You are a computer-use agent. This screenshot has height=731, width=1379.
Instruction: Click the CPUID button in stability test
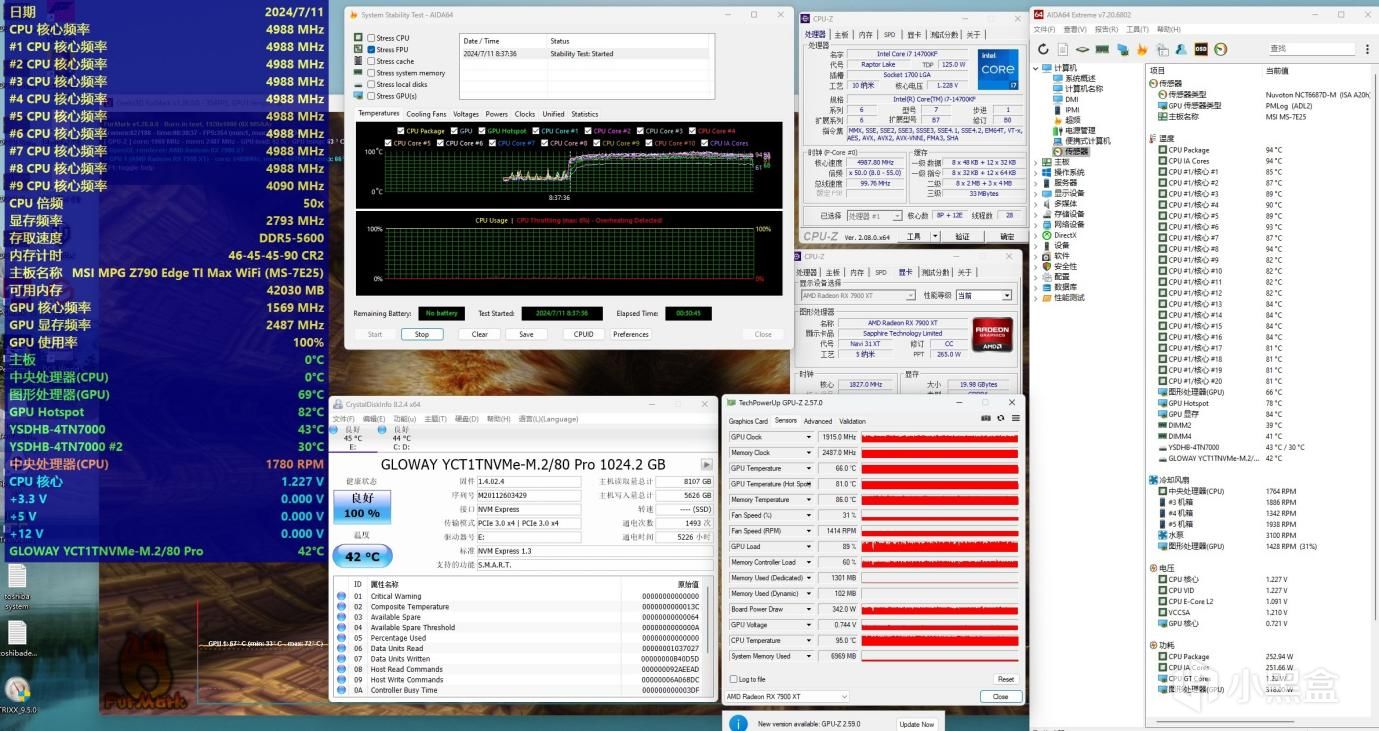tap(584, 334)
